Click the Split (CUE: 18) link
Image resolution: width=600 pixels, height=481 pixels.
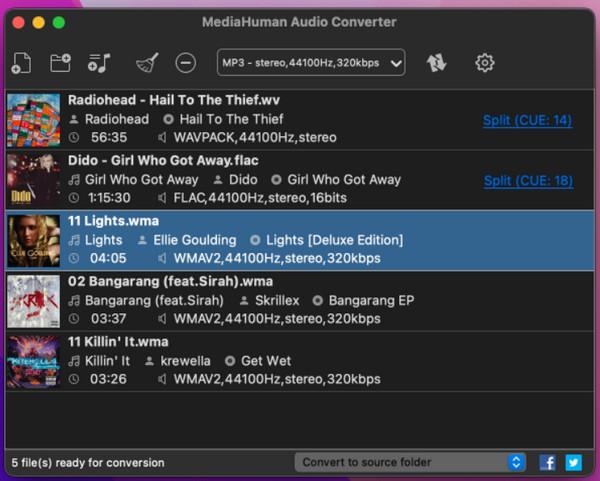coord(528,181)
